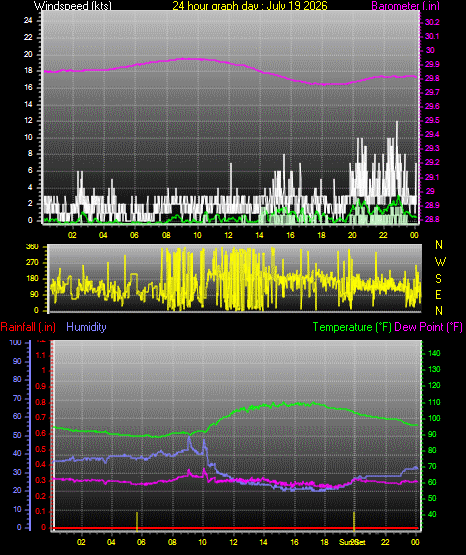Click the Sun&Set label on bottom axis
Image resolution: width=466 pixels, height=555 pixels.
click(x=352, y=542)
